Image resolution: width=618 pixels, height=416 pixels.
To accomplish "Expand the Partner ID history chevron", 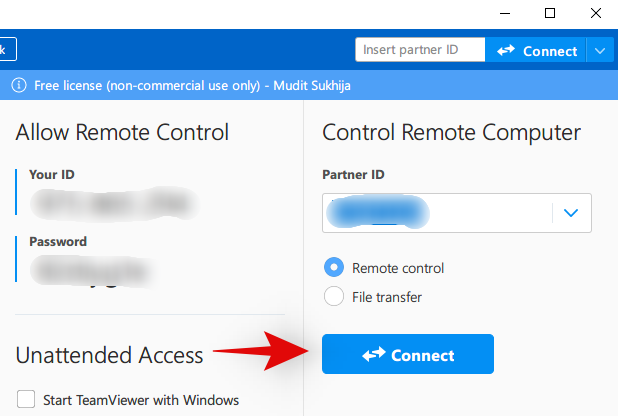I will point(571,213).
